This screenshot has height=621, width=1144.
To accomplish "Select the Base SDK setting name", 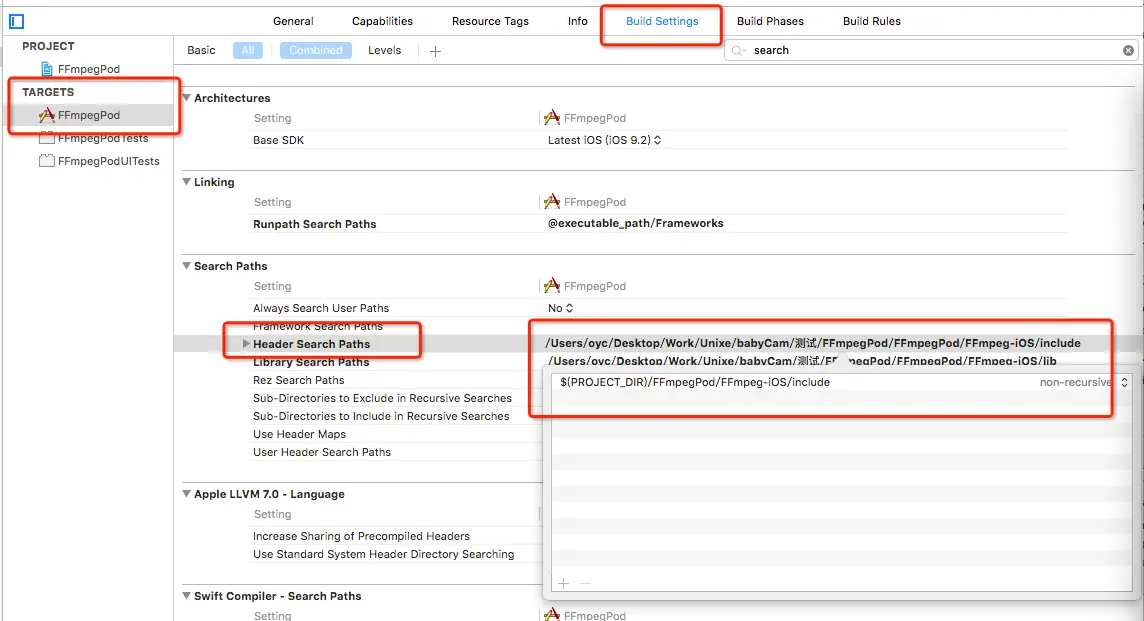I will (278, 140).
